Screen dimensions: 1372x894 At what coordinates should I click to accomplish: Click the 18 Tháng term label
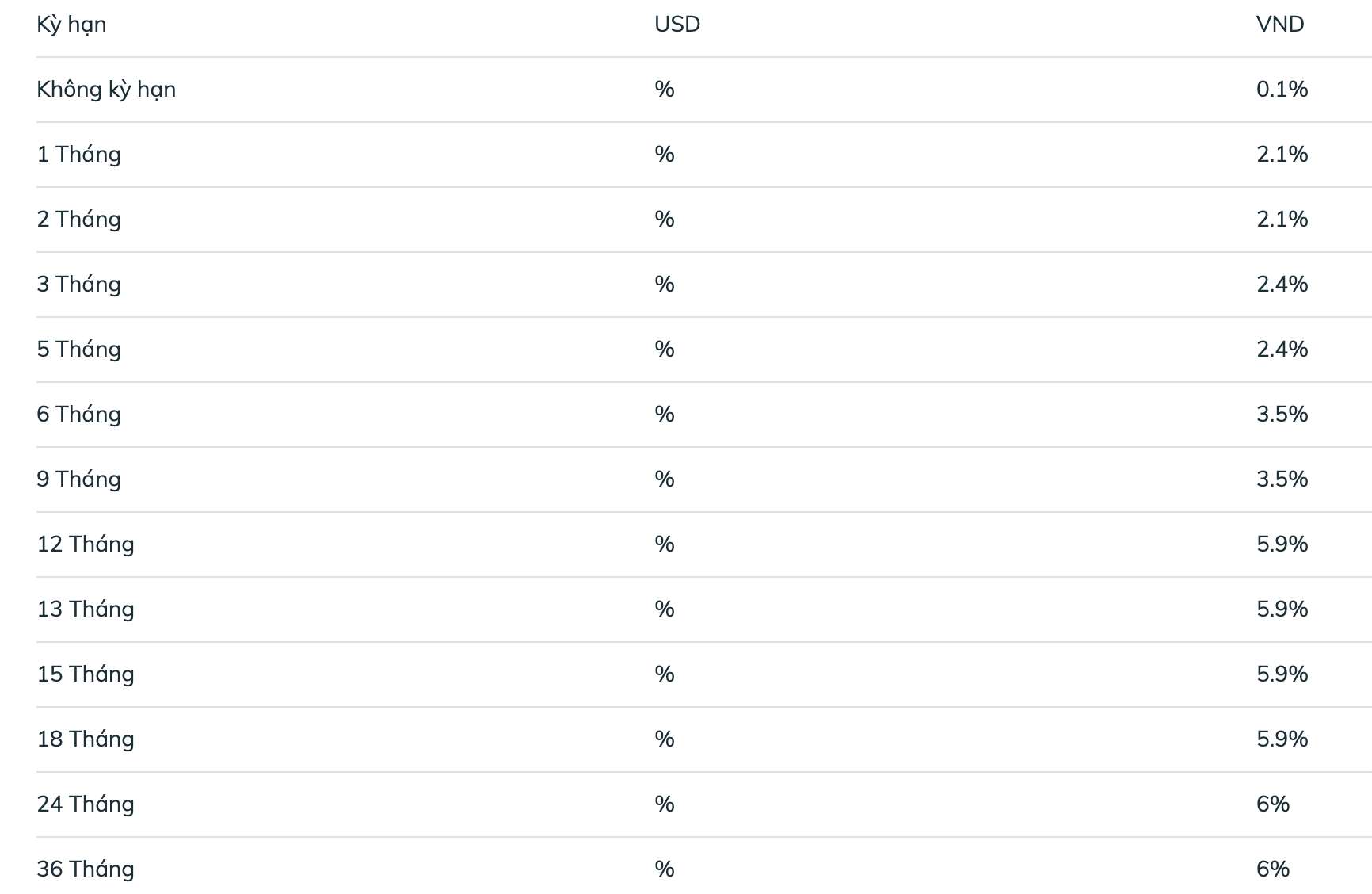[86, 739]
